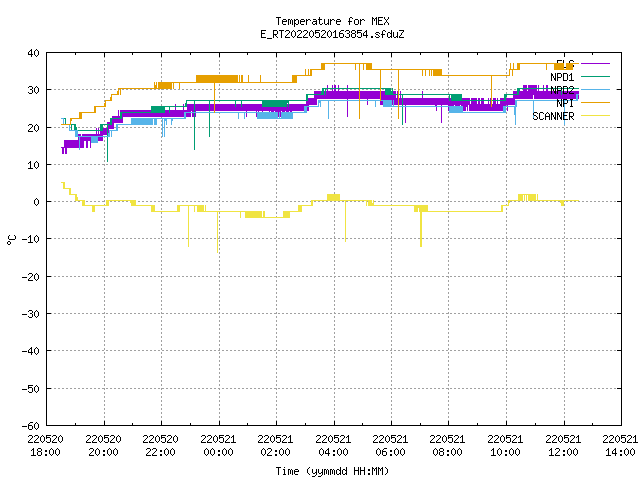640x480 pixels.
Task: Click the filename 'E_RT20220520163854.sfduZ' subtitle
Action: (x=332, y=34)
